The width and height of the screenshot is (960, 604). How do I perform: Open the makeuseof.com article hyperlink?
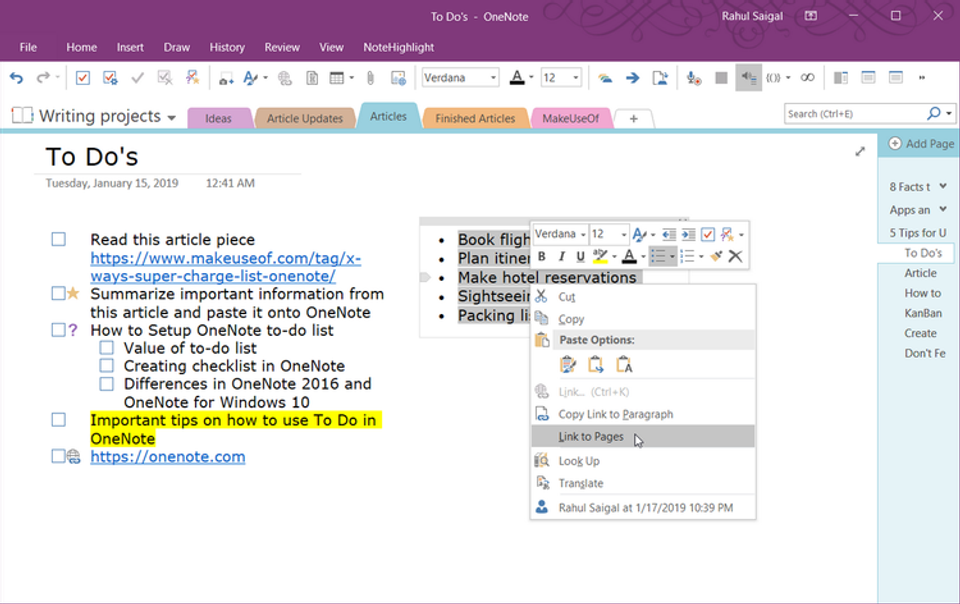point(225,267)
